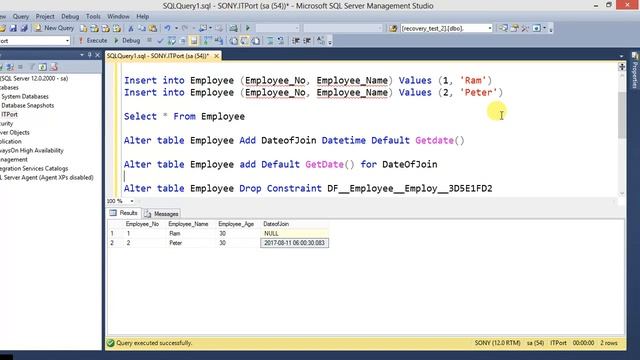Open the Window menu
This screenshot has height=360, width=640.
pos(118,16)
